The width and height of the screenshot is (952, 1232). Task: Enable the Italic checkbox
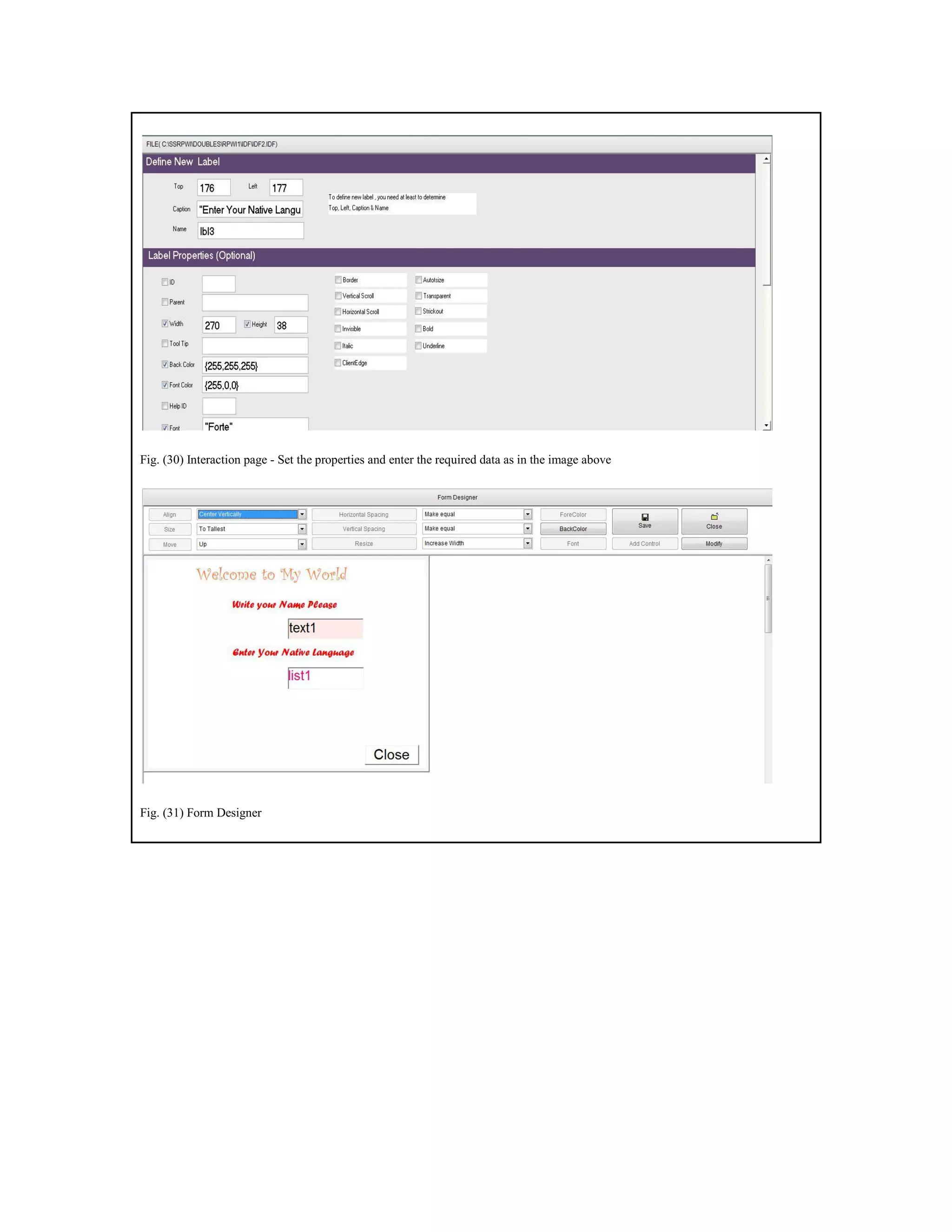click(338, 346)
